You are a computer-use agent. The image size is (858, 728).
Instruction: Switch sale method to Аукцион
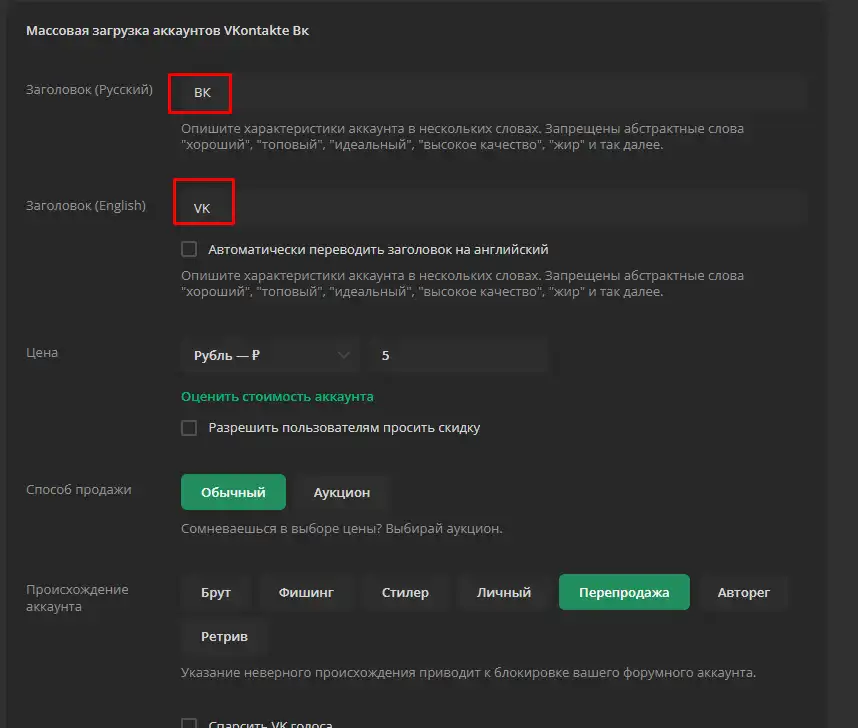[x=341, y=492]
